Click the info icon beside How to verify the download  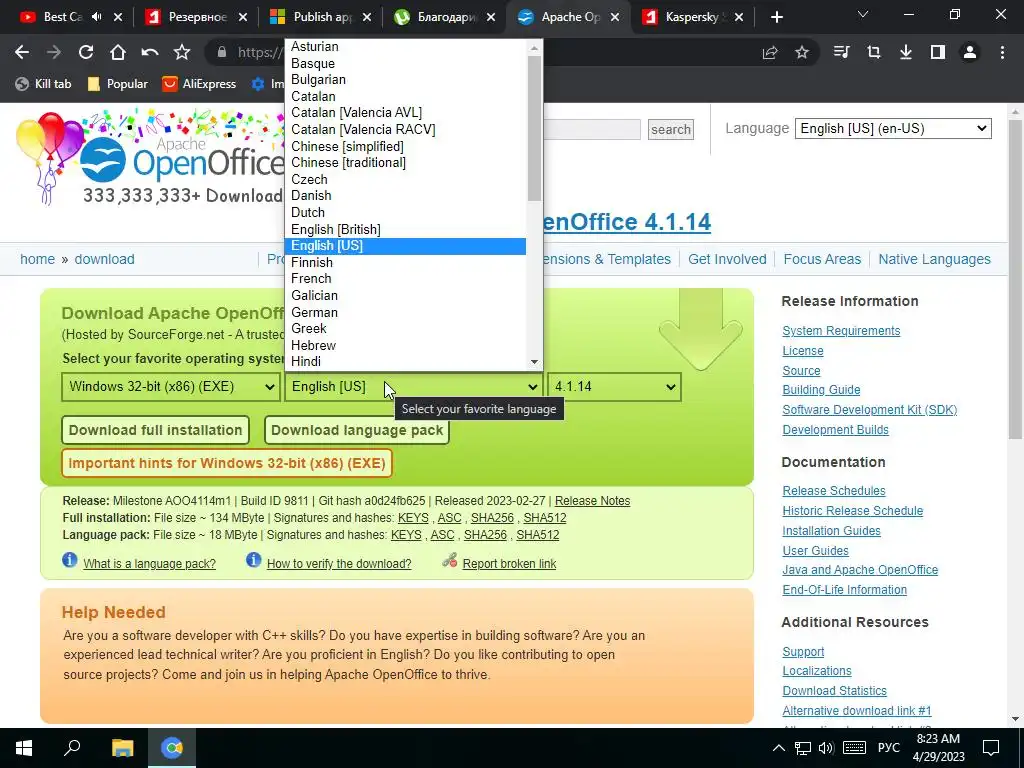coord(253,560)
